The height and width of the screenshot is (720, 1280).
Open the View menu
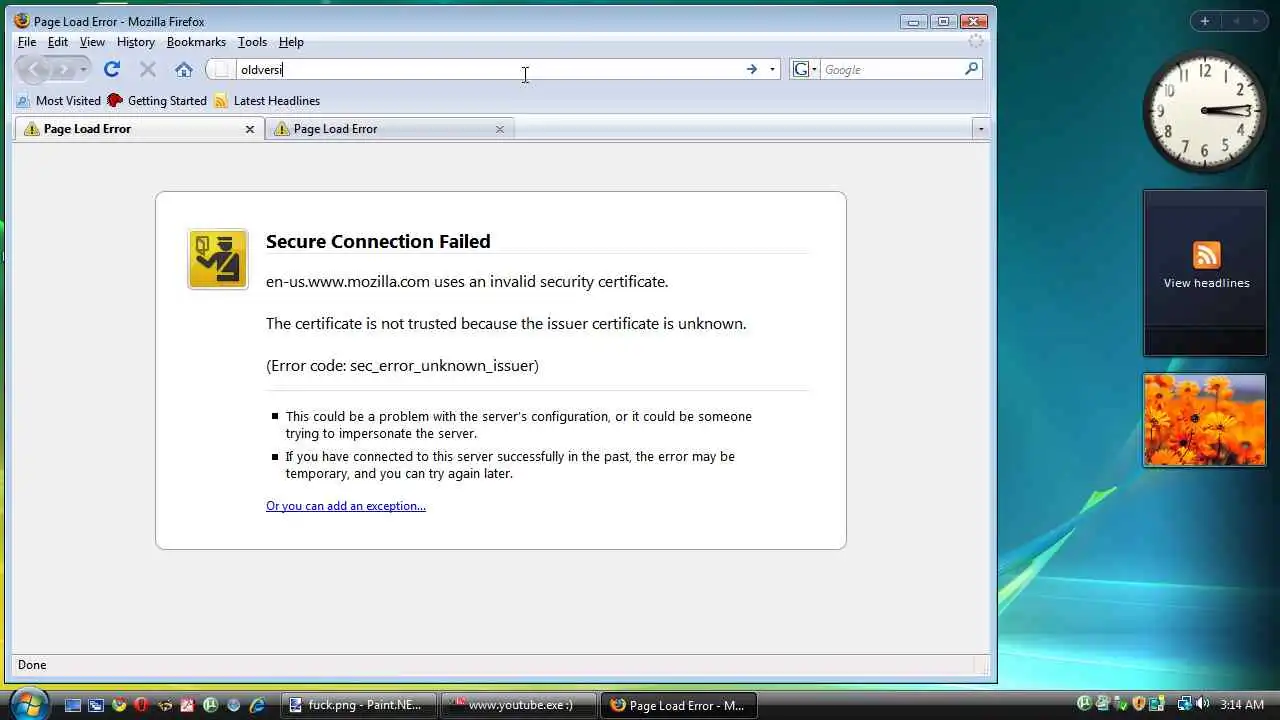[x=92, y=42]
